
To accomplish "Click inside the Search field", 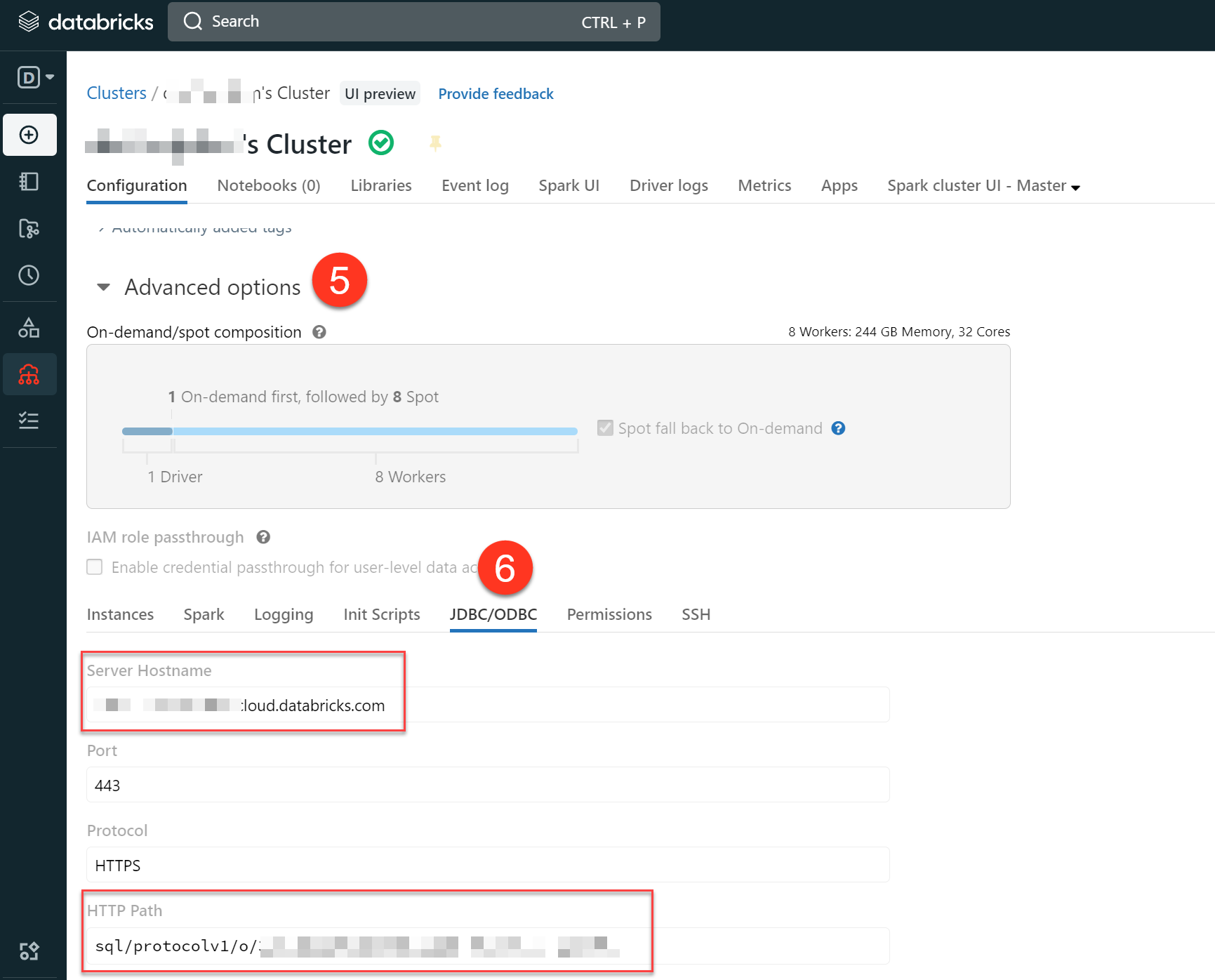I will click(414, 21).
